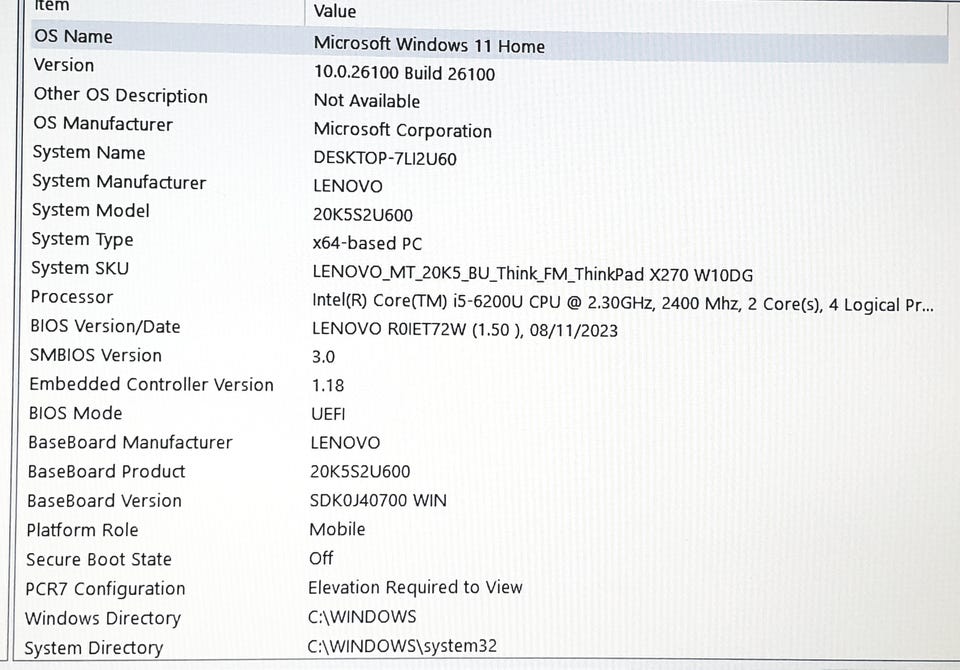The width and height of the screenshot is (960, 670).
Task: Select the Other OS Description row
Action: coord(121,95)
